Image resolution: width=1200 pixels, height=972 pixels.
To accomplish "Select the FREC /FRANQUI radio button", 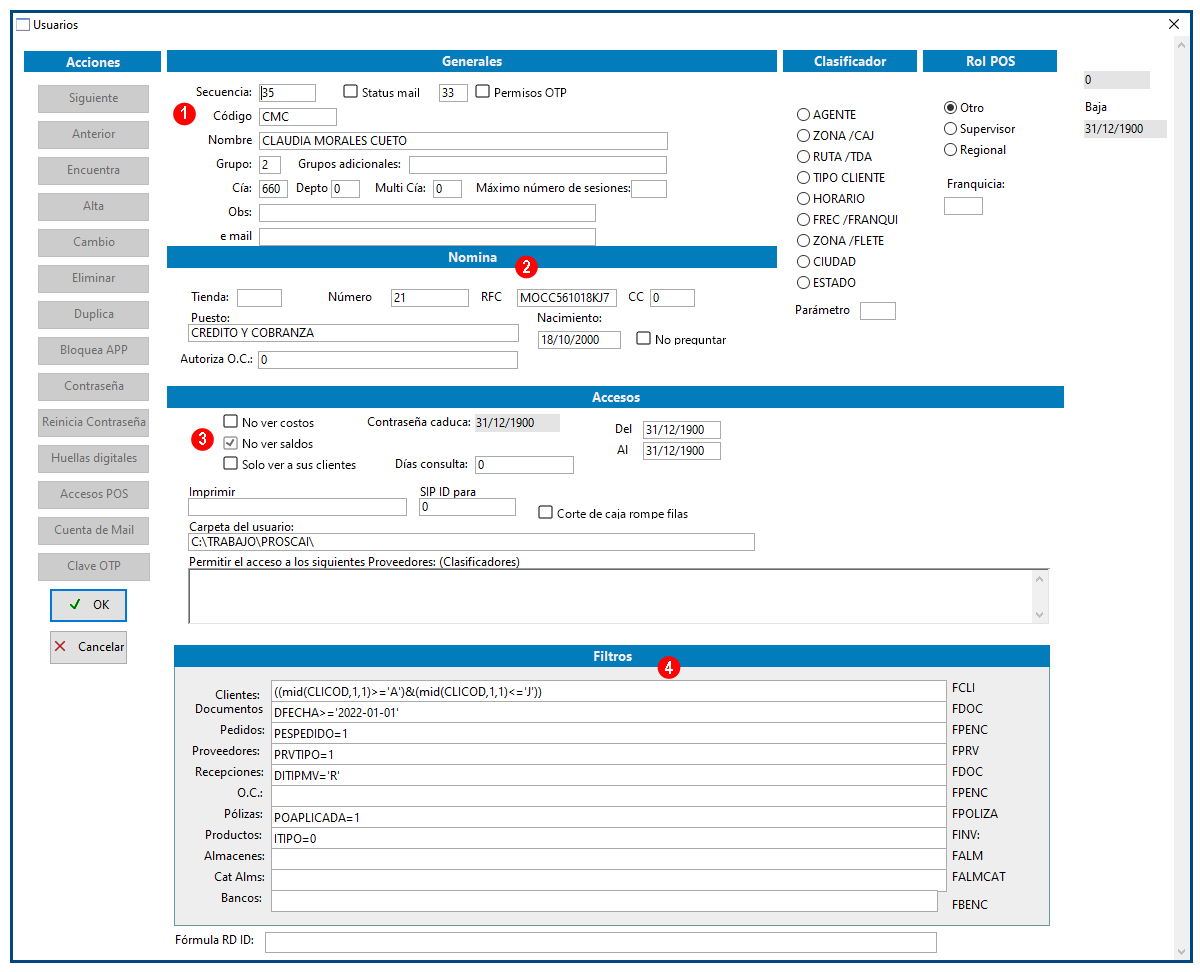I will pyautogui.click(x=803, y=220).
